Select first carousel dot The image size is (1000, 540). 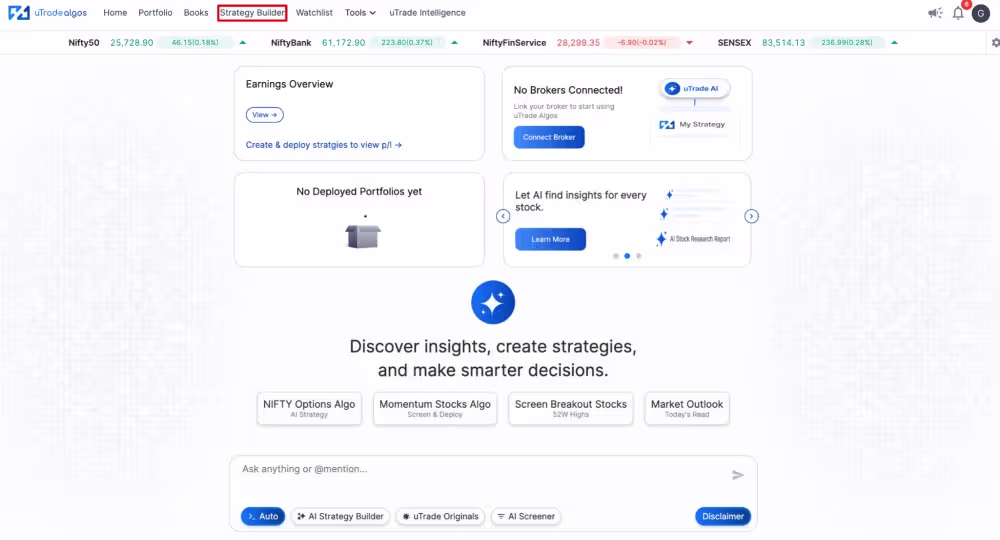[x=615, y=256]
